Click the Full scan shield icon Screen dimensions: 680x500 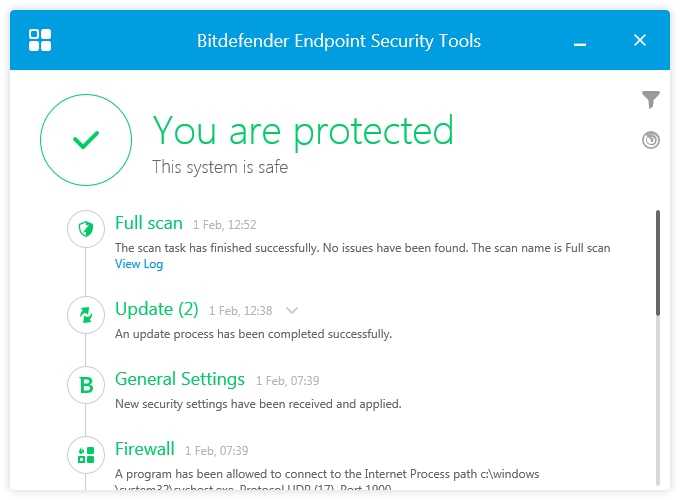(x=86, y=229)
